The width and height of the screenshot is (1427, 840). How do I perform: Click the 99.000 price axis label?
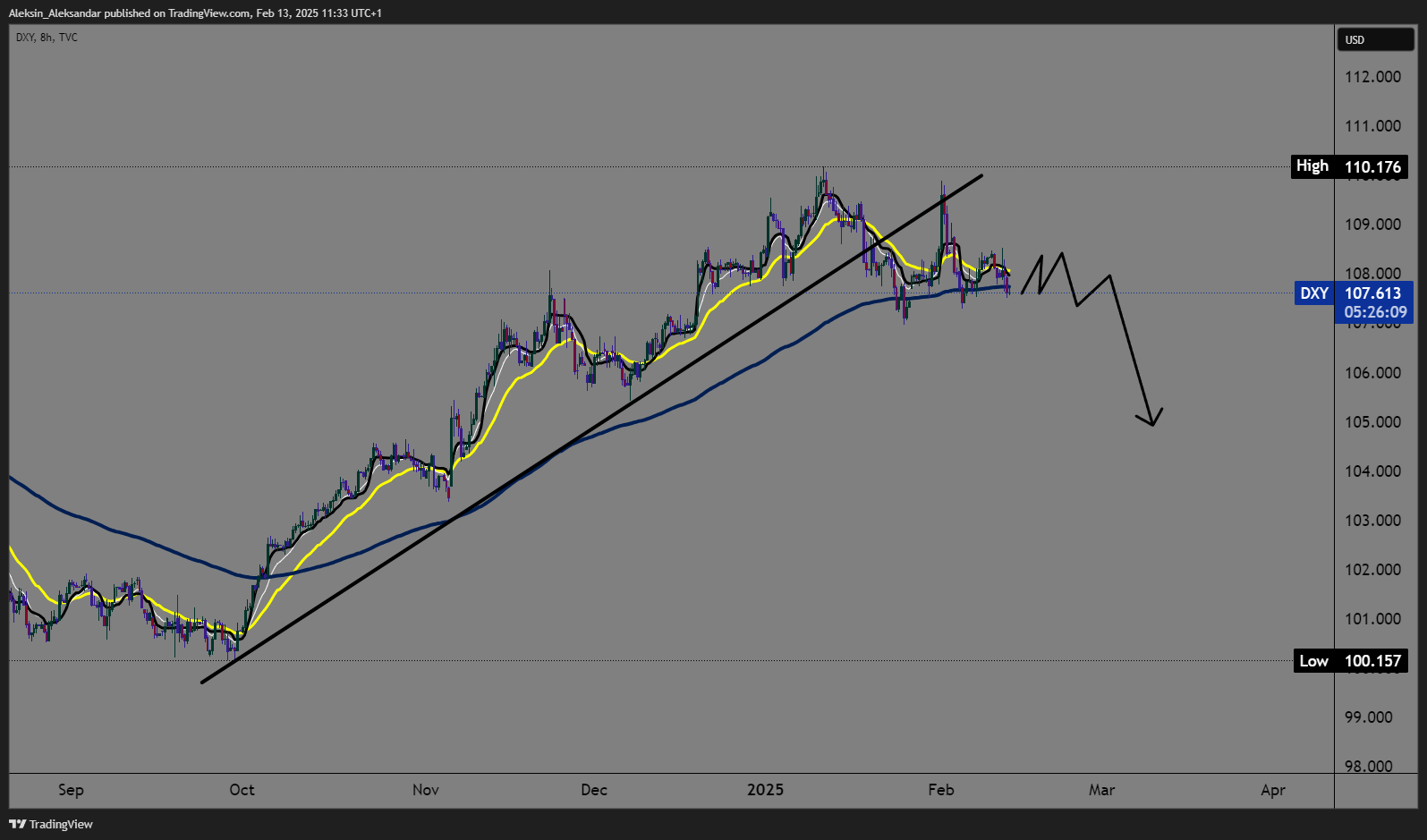coord(1369,717)
